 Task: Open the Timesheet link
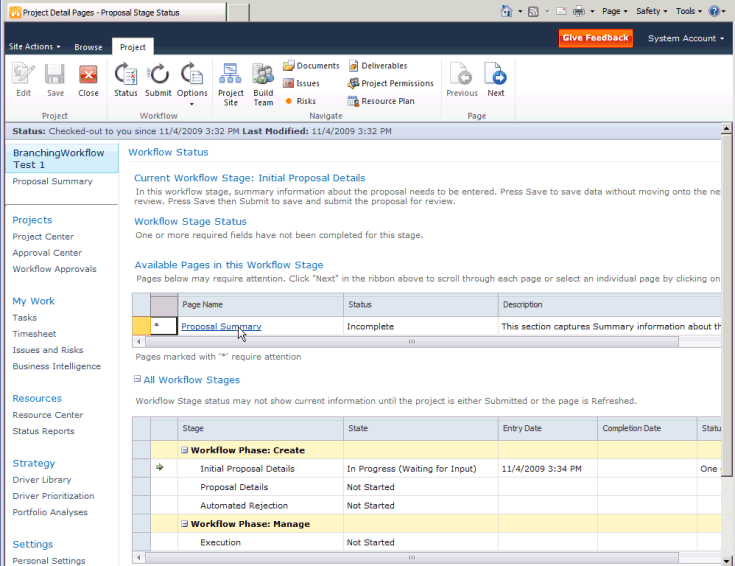[x=34, y=334]
